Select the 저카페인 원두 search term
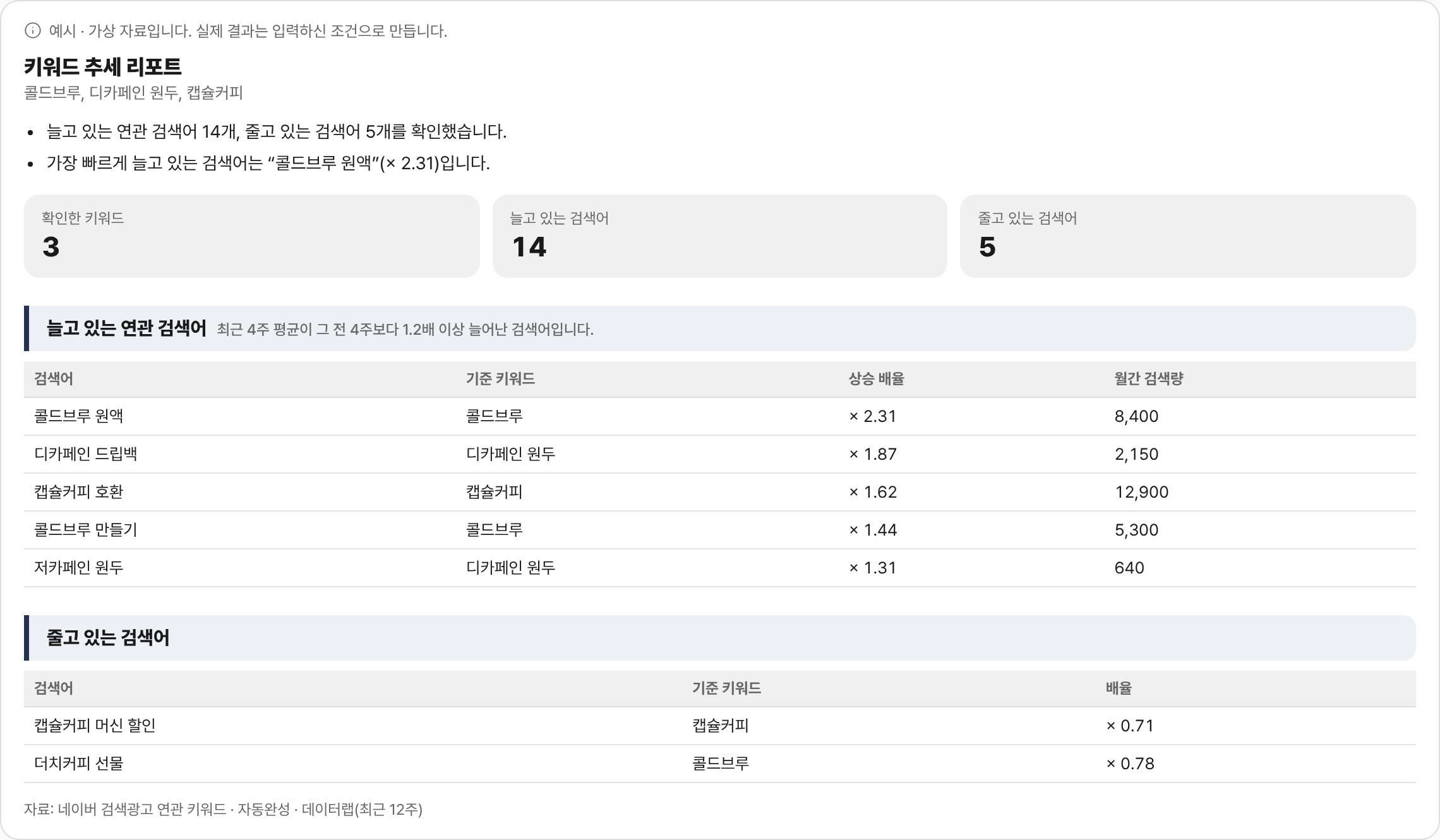The height and width of the screenshot is (840, 1440). 79,568
